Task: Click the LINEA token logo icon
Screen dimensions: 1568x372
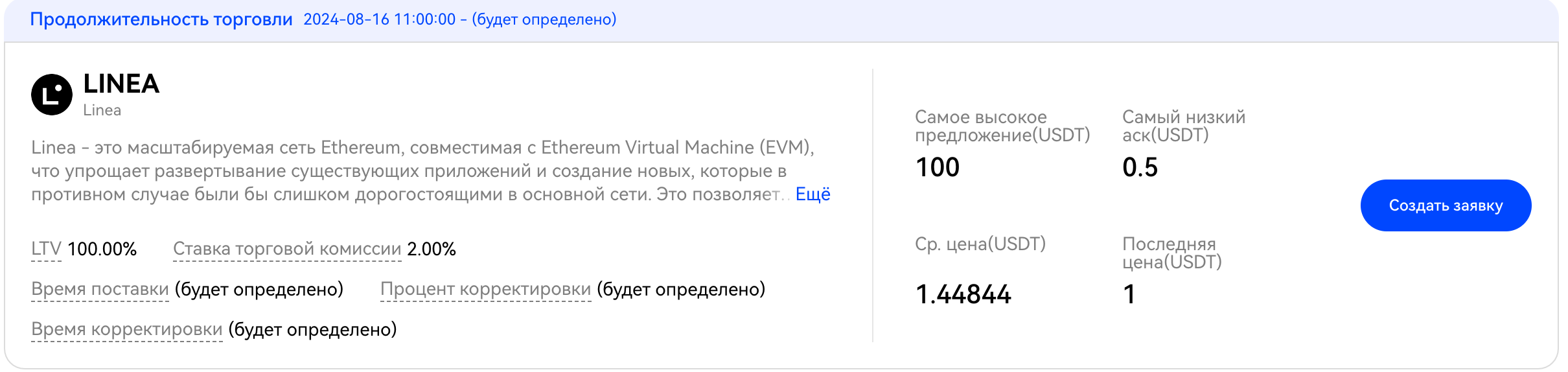Action: click(x=52, y=95)
